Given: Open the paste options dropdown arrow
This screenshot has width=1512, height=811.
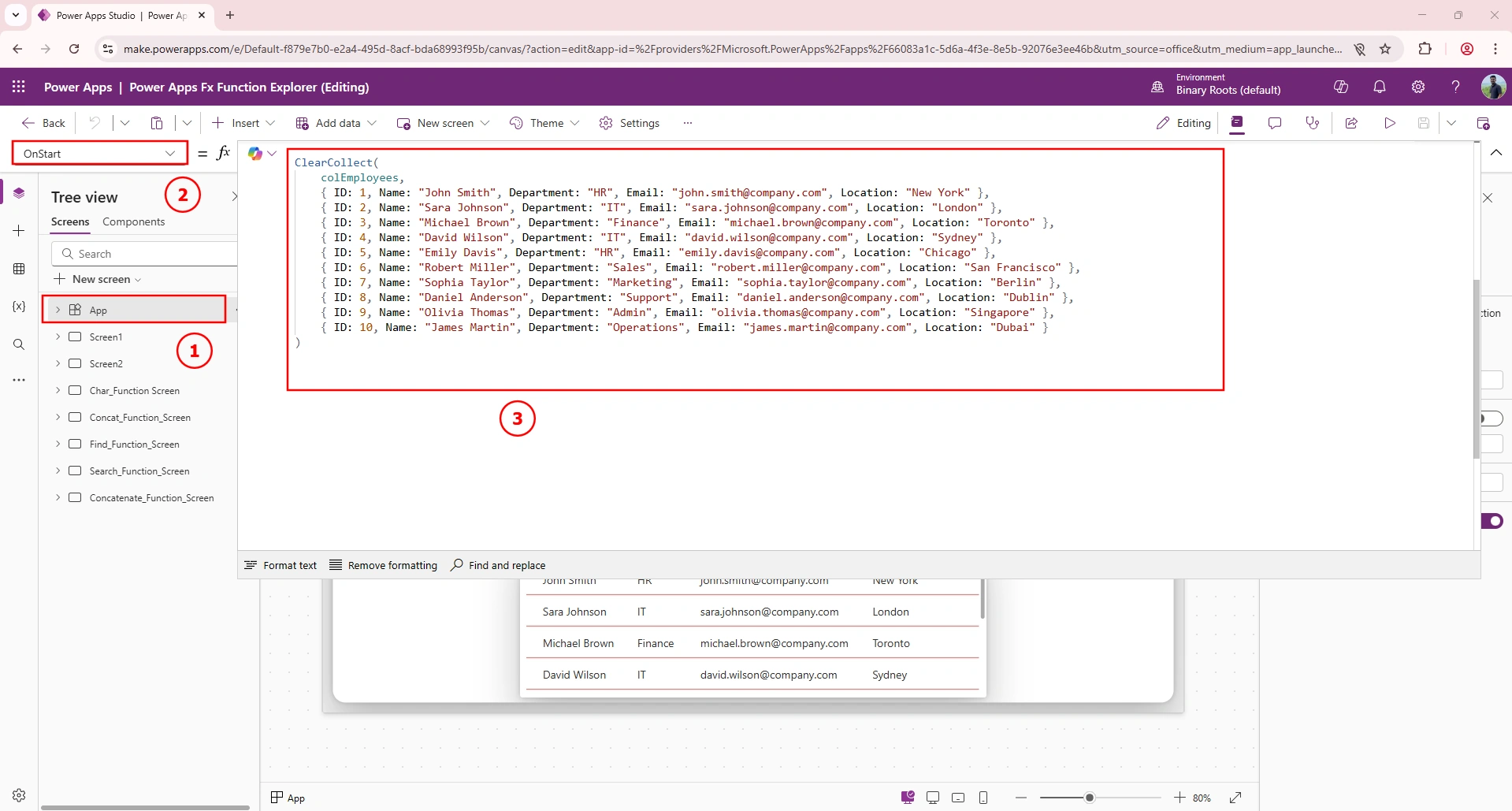Looking at the screenshot, I should coord(187,123).
